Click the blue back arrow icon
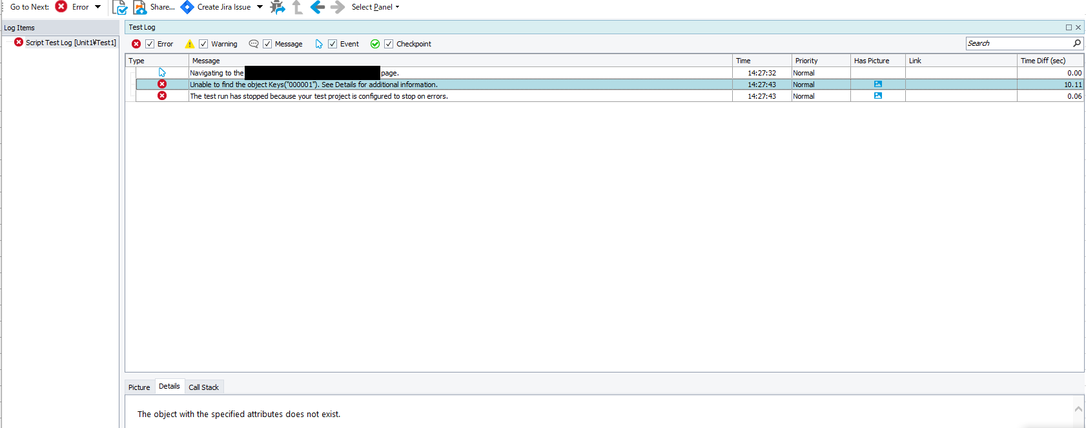Image resolution: width=1086 pixels, height=428 pixels. pos(318,8)
